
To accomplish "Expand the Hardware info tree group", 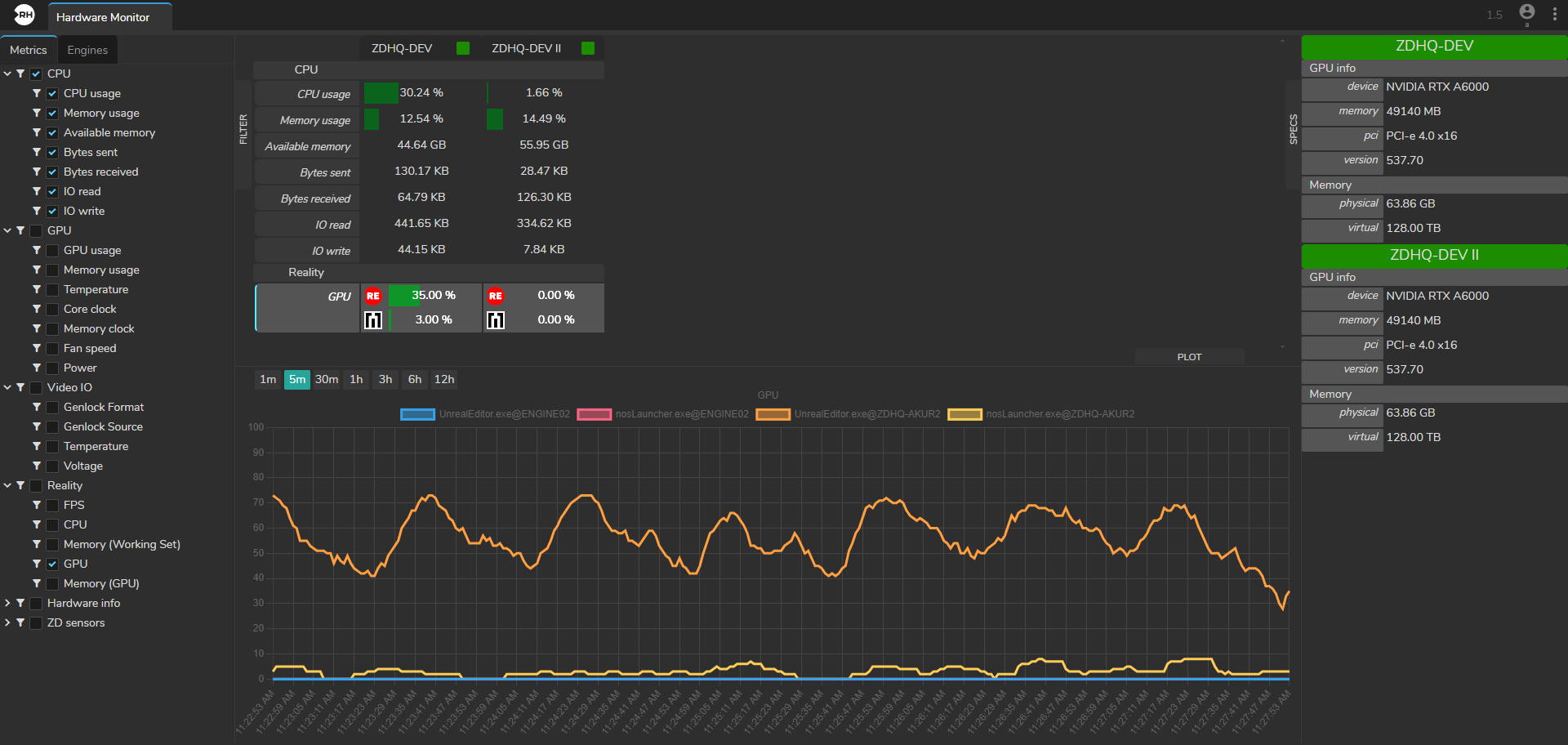I will click(7, 603).
